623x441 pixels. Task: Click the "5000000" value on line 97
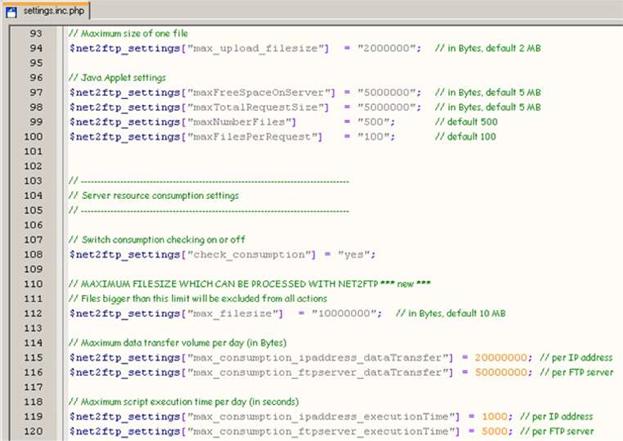pyautogui.click(x=389, y=93)
